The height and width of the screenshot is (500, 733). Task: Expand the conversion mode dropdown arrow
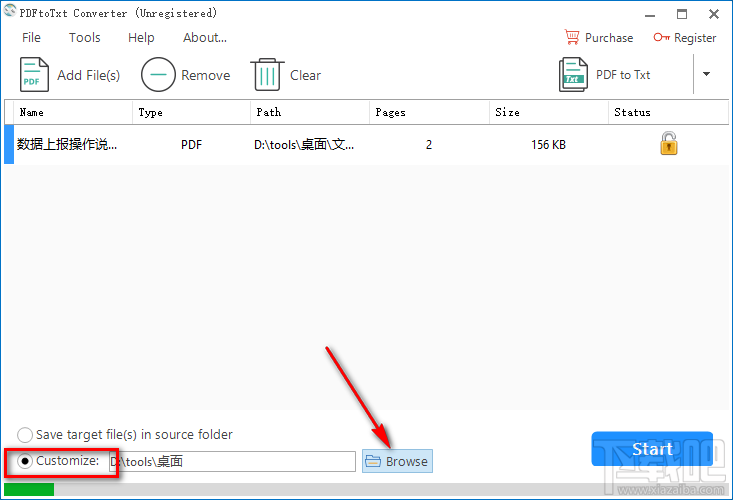(x=706, y=74)
